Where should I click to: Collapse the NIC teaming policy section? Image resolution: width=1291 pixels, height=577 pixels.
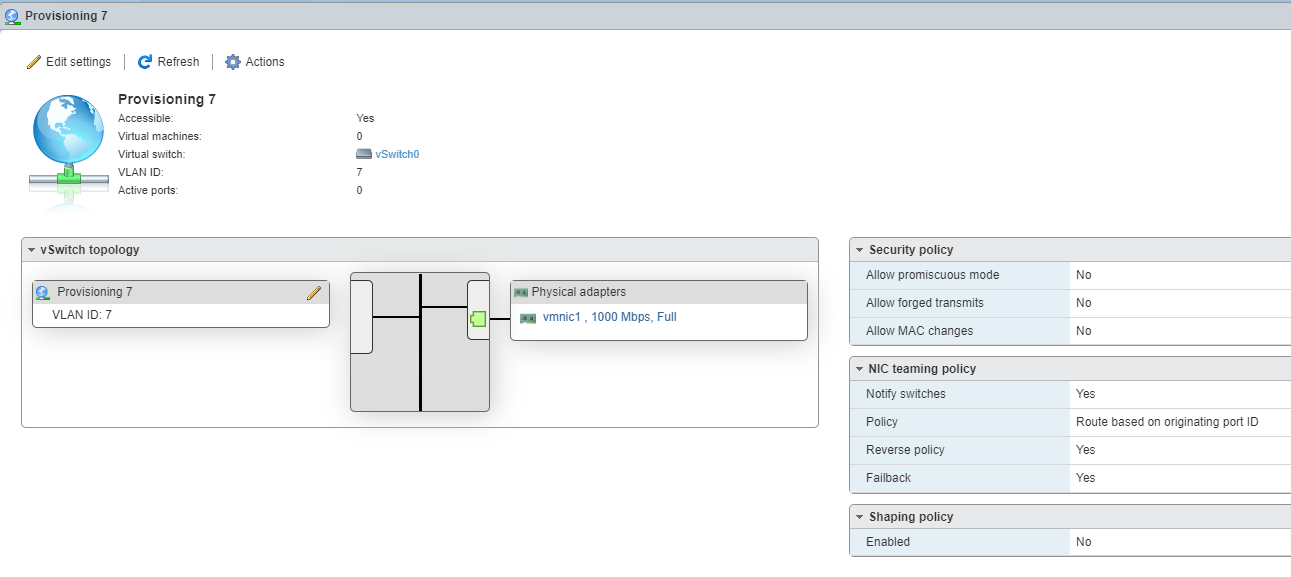(860, 369)
